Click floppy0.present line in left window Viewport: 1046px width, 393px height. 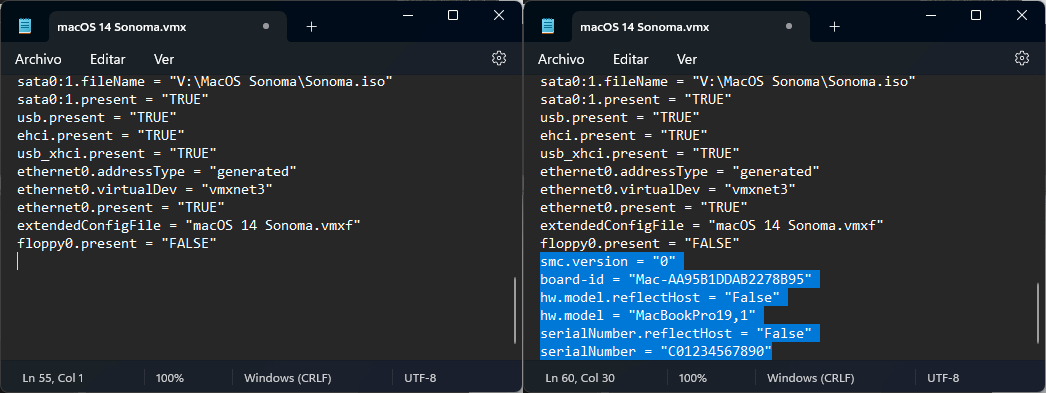click(117, 244)
